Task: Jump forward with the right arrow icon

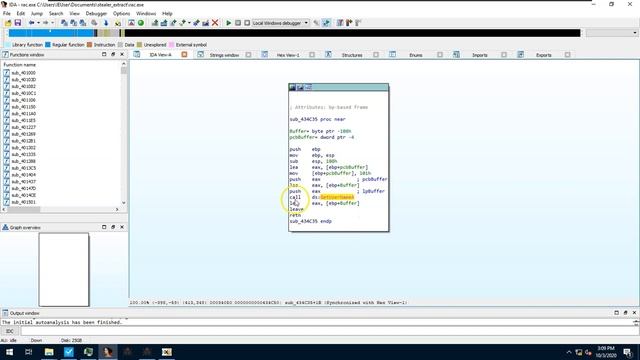Action: tap(45, 23)
